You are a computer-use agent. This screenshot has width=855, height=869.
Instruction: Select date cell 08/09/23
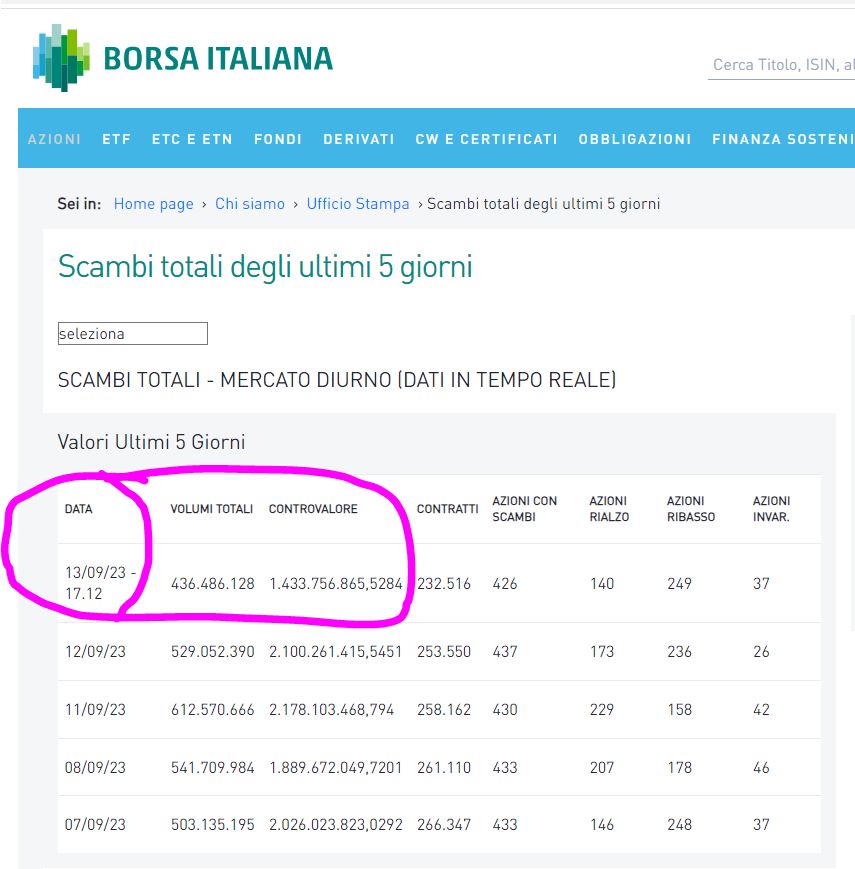pos(95,768)
